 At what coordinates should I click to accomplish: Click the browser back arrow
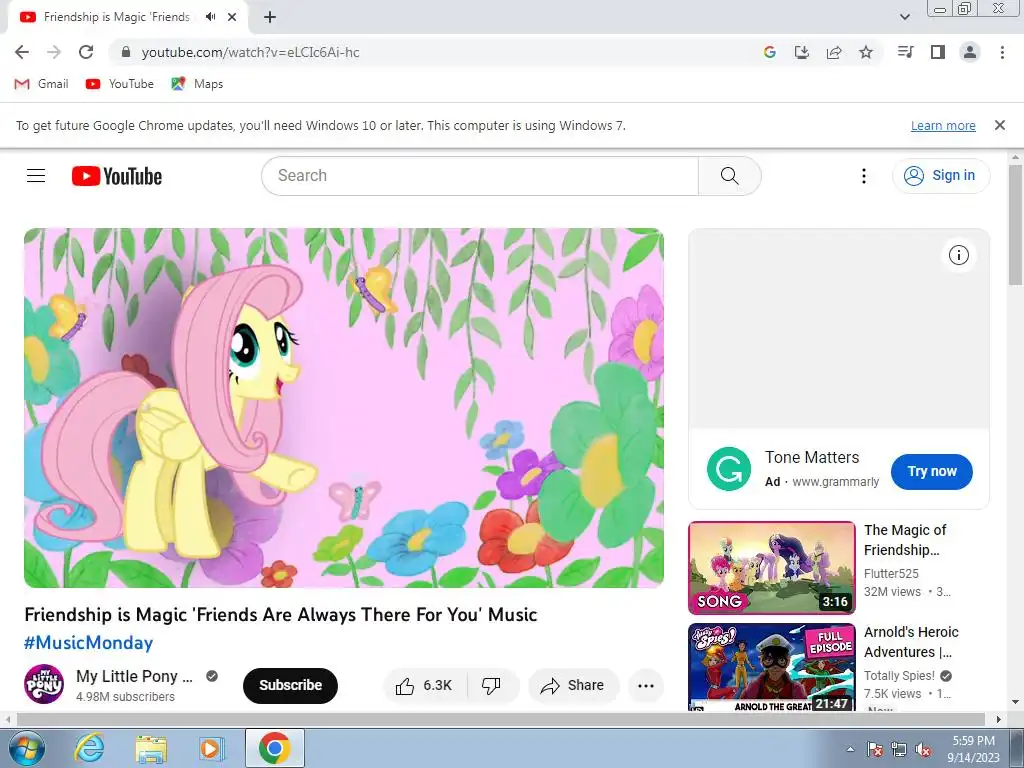pyautogui.click(x=22, y=52)
